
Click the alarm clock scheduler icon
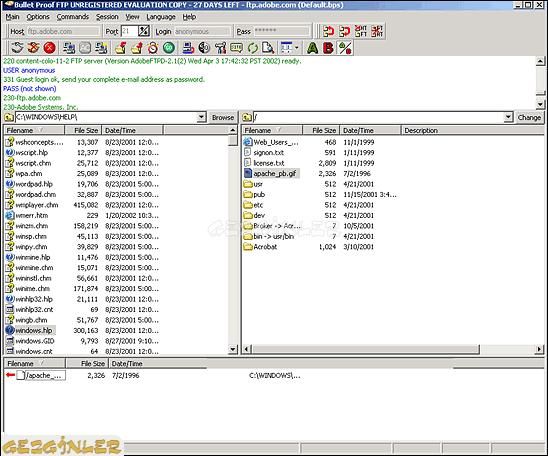pyautogui.click(x=153, y=48)
